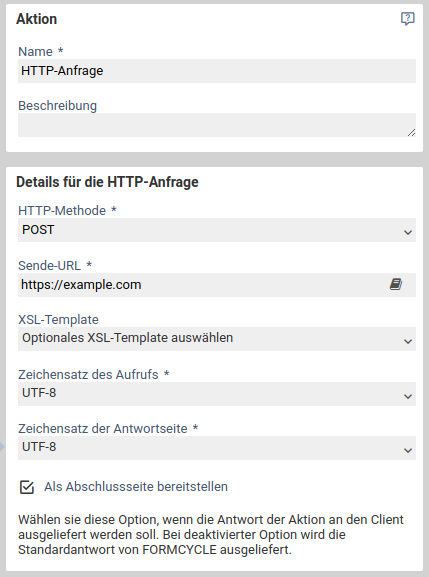Click the Aktion panel heading
Viewport: 429px width, 577px height.
click(36, 19)
